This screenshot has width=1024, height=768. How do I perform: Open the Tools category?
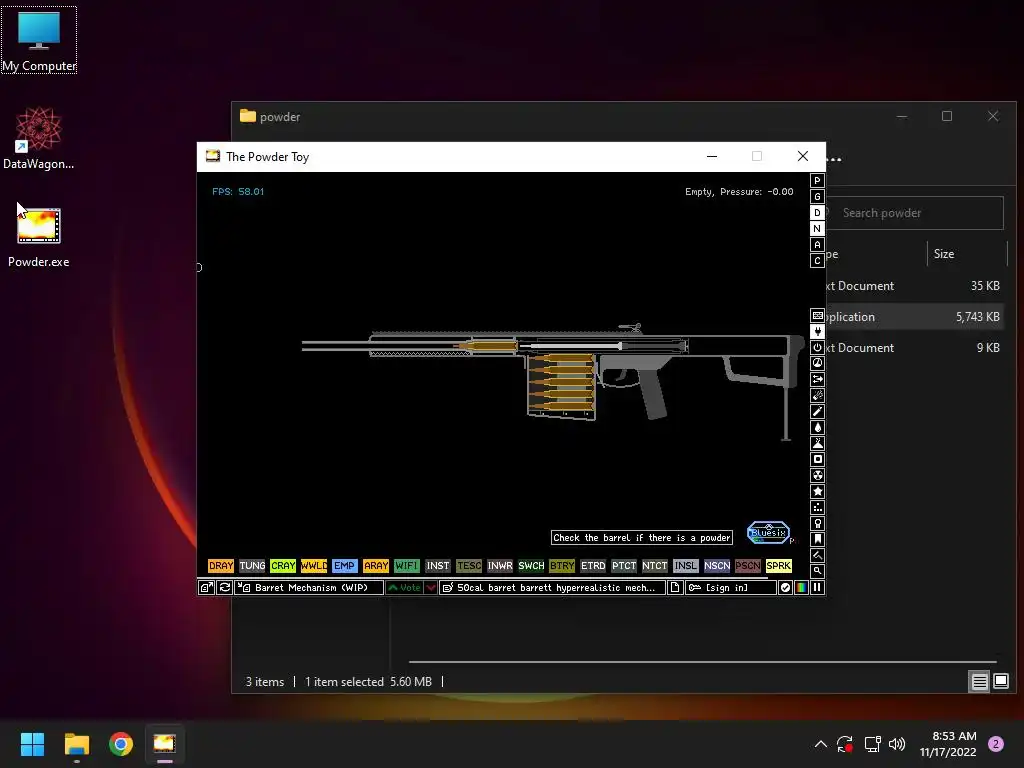tap(817, 523)
